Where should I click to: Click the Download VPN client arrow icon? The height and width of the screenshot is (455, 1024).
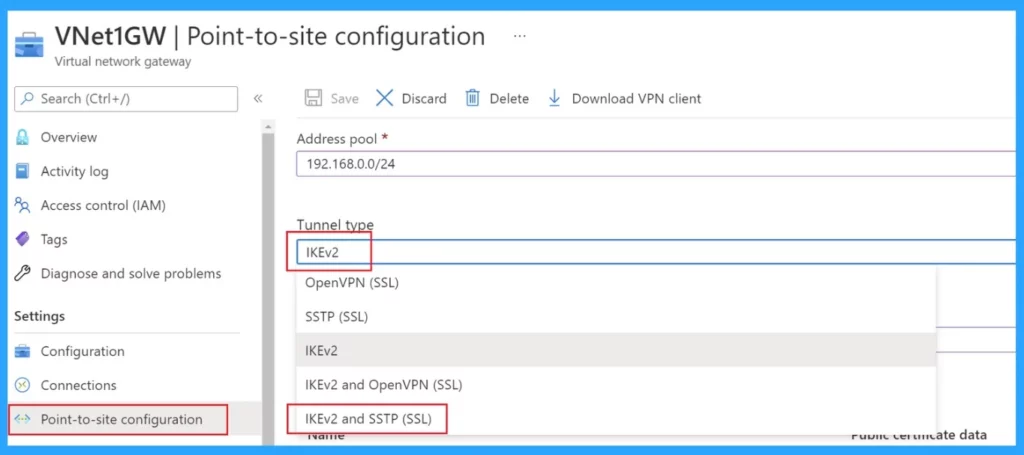point(554,99)
